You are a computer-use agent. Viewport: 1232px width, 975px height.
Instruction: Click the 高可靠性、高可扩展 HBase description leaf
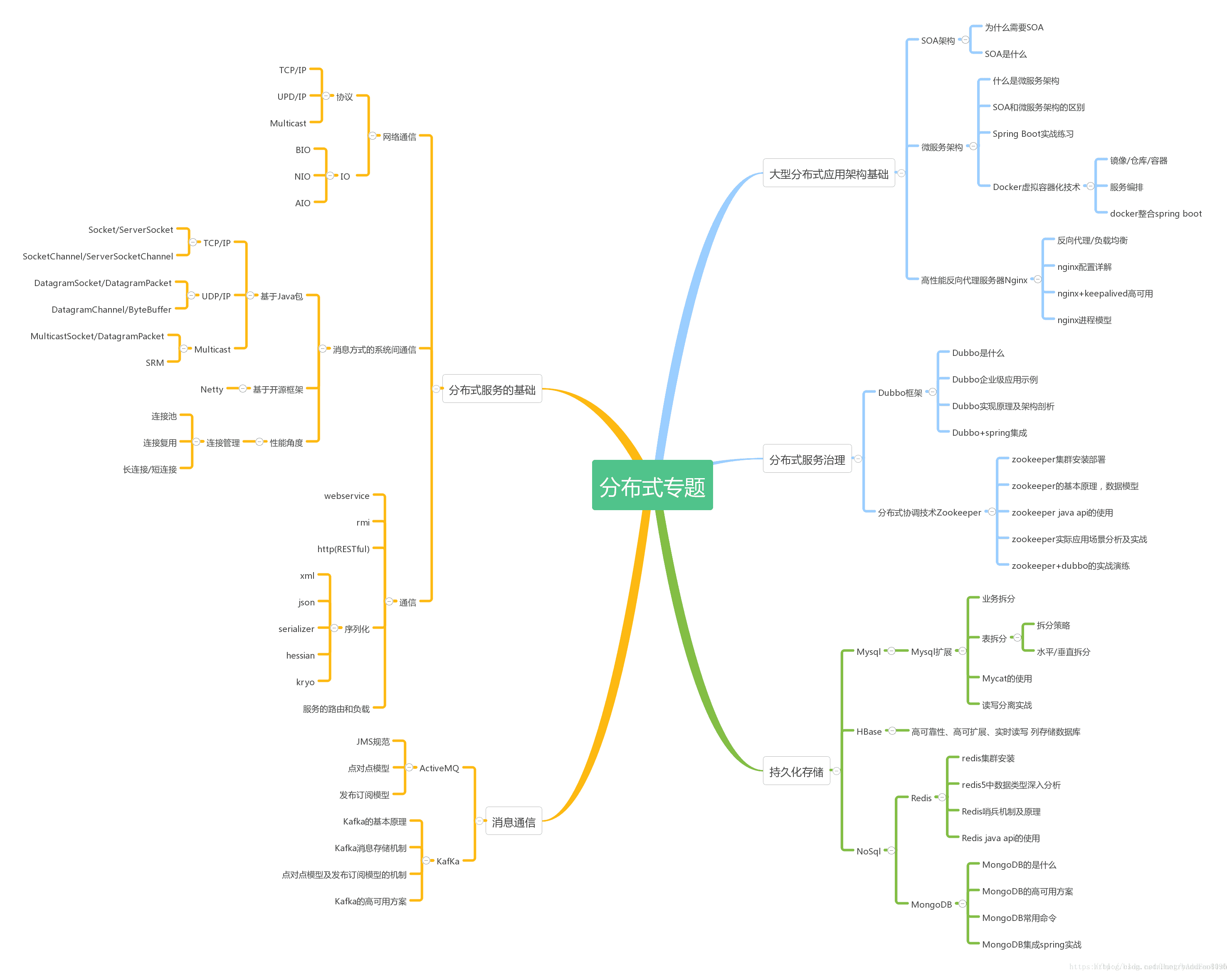coord(995,732)
